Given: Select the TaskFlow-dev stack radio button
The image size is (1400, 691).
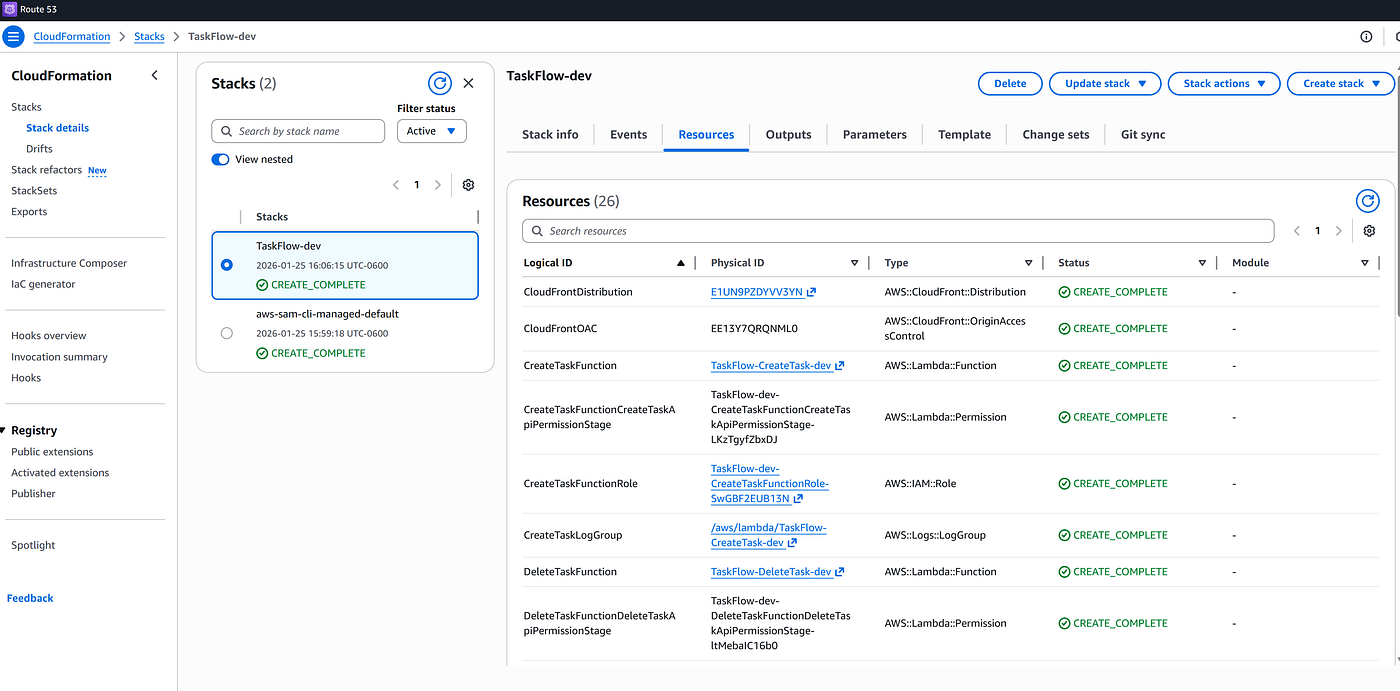Looking at the screenshot, I should 227,265.
